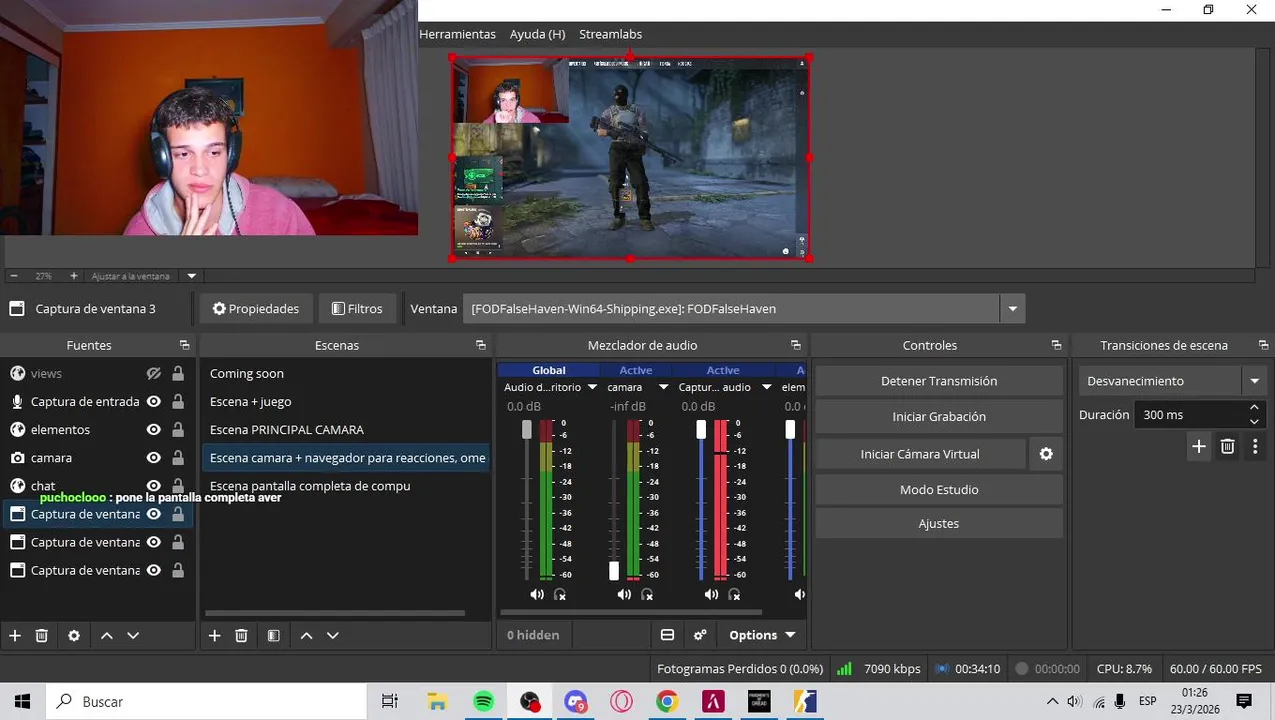Open Propiedades of the selected source
Viewport: 1275px width, 720px height.
click(x=256, y=309)
